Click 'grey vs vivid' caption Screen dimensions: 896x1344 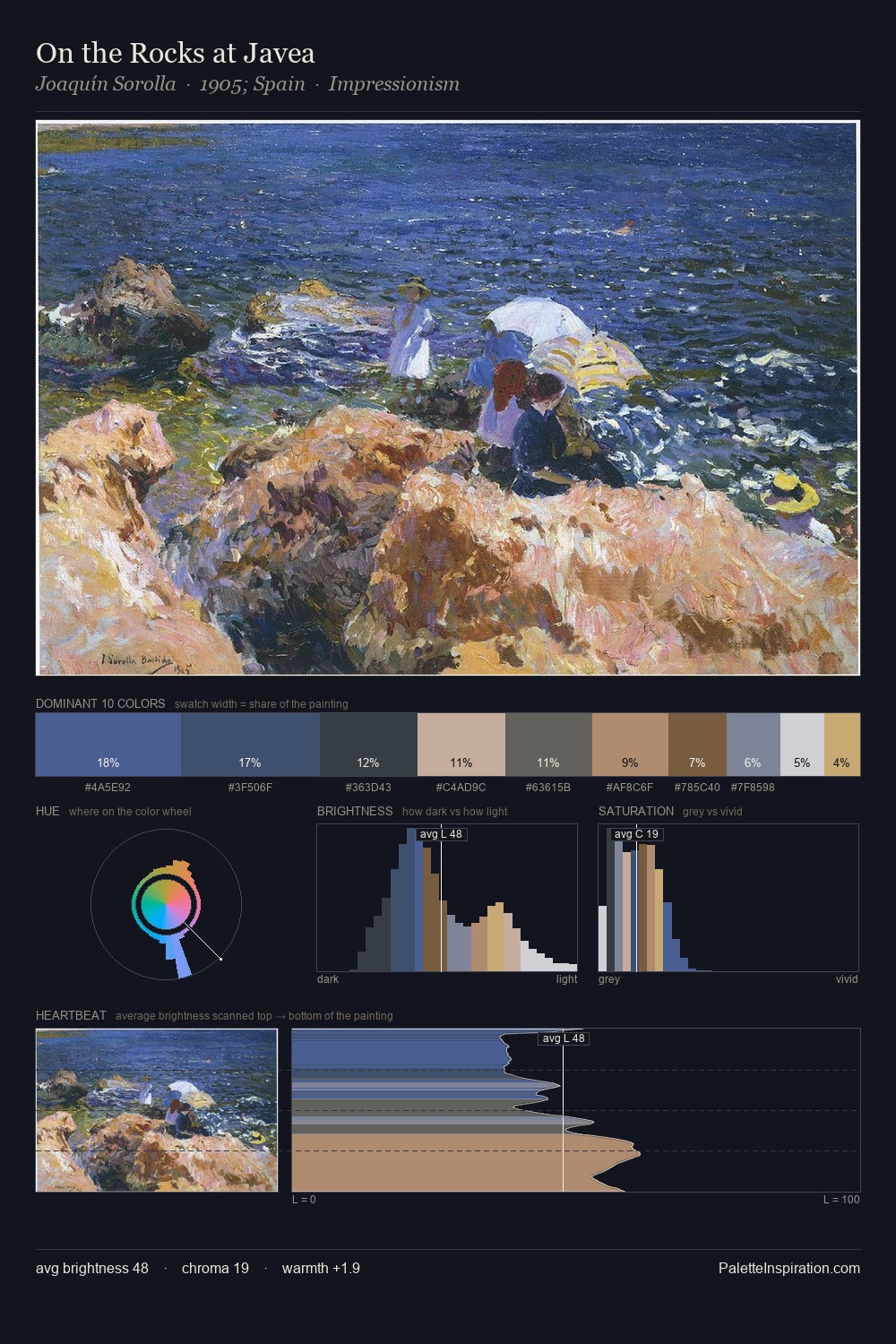coord(712,812)
